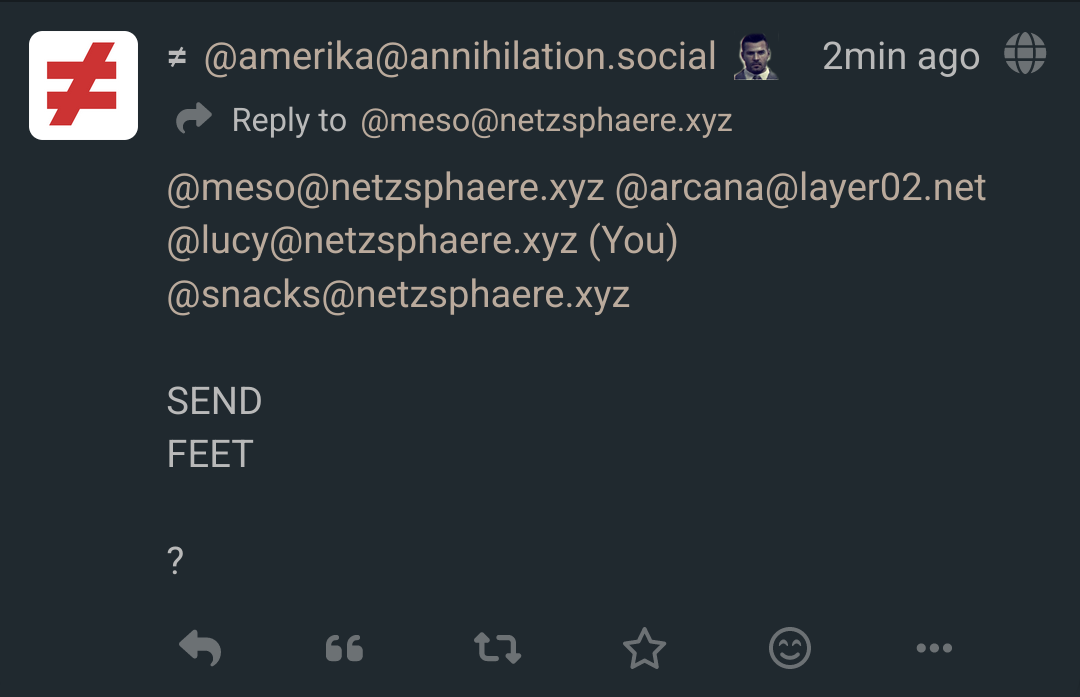
Task: Repeat the post with the boost arrows icon
Action: (x=496, y=649)
